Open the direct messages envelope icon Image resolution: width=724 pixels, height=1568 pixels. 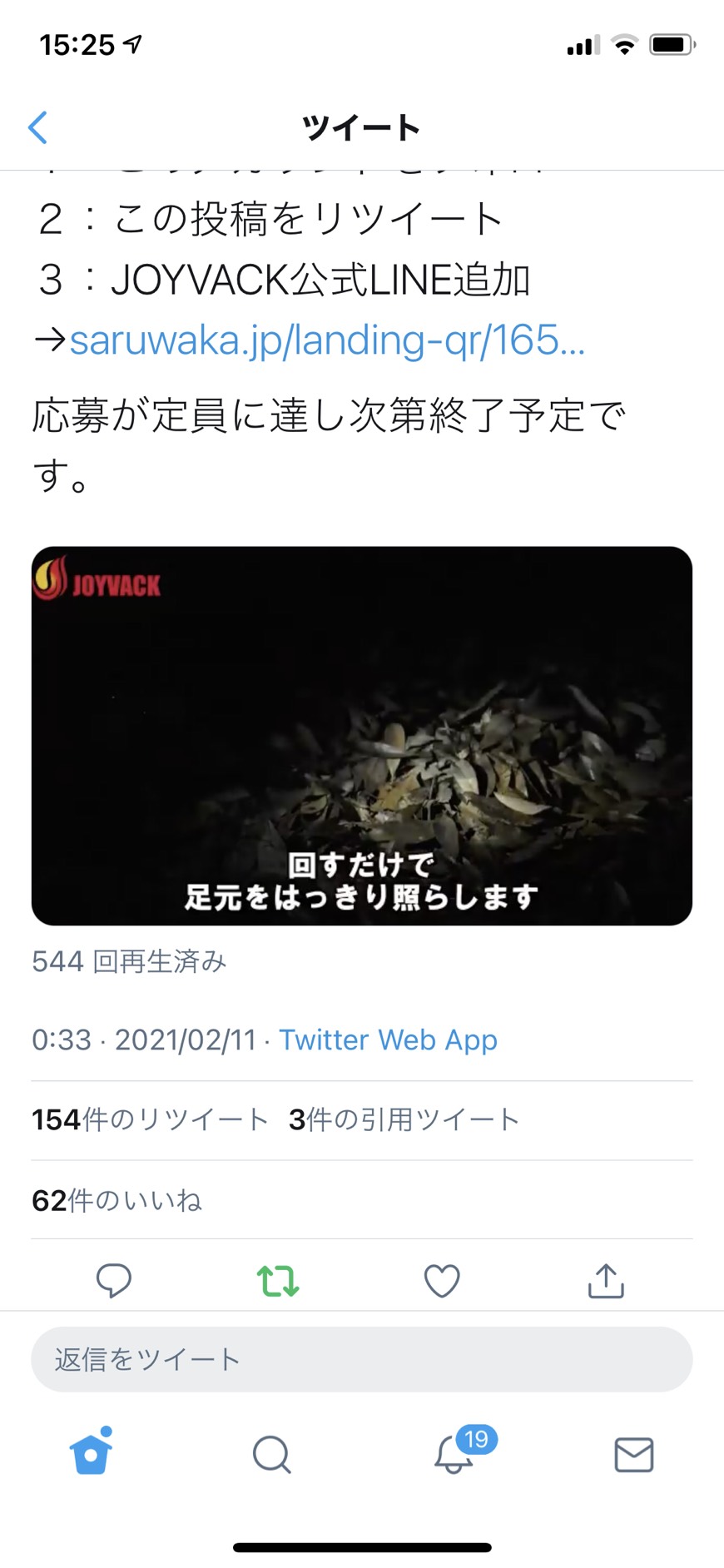[634, 1454]
